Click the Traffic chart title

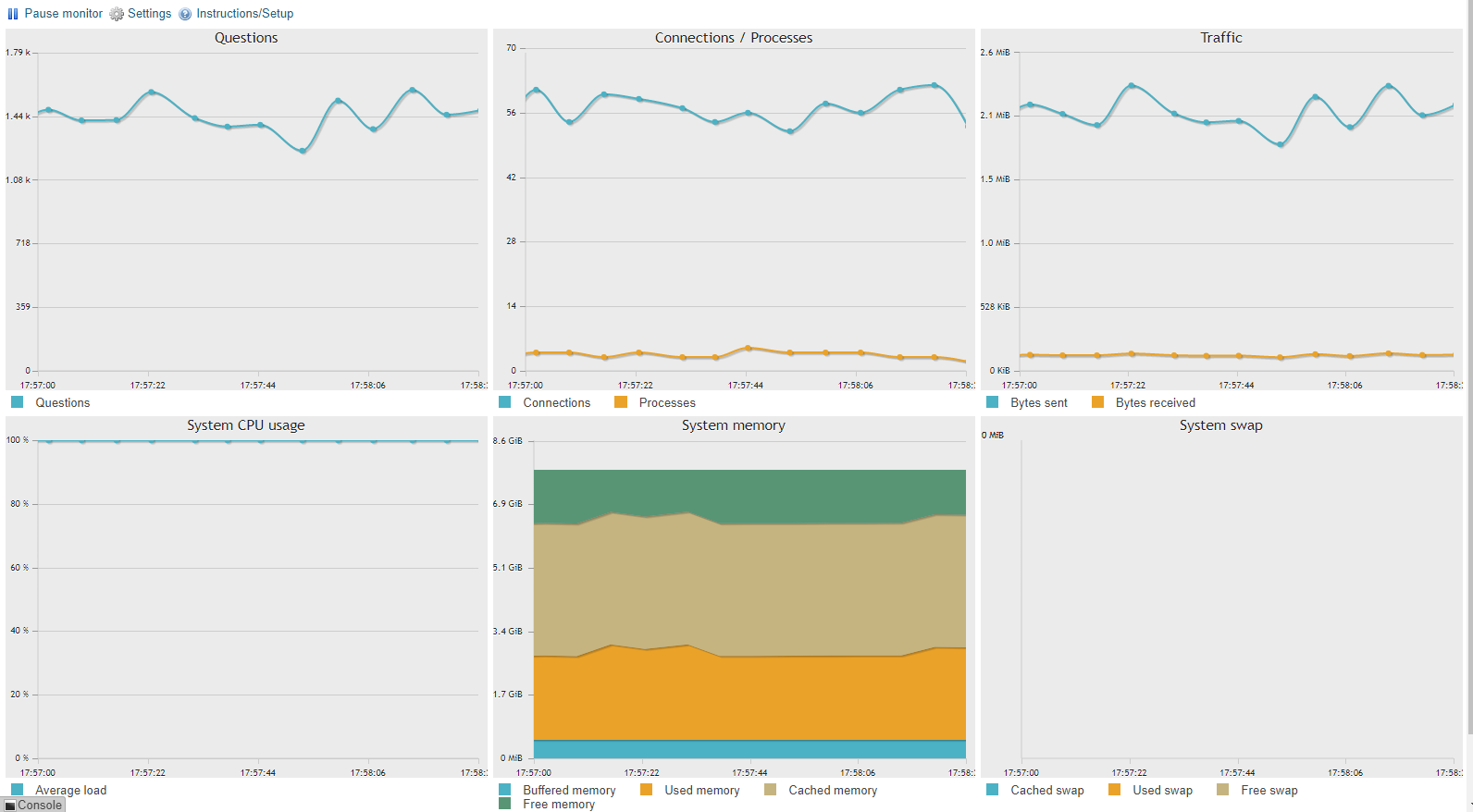click(x=1220, y=38)
